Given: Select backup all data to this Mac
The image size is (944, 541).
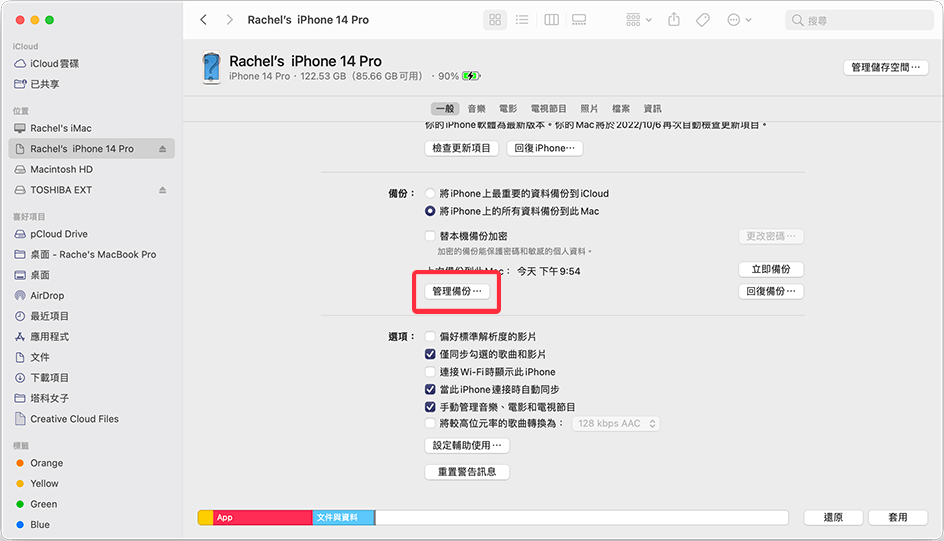Looking at the screenshot, I should click(430, 211).
